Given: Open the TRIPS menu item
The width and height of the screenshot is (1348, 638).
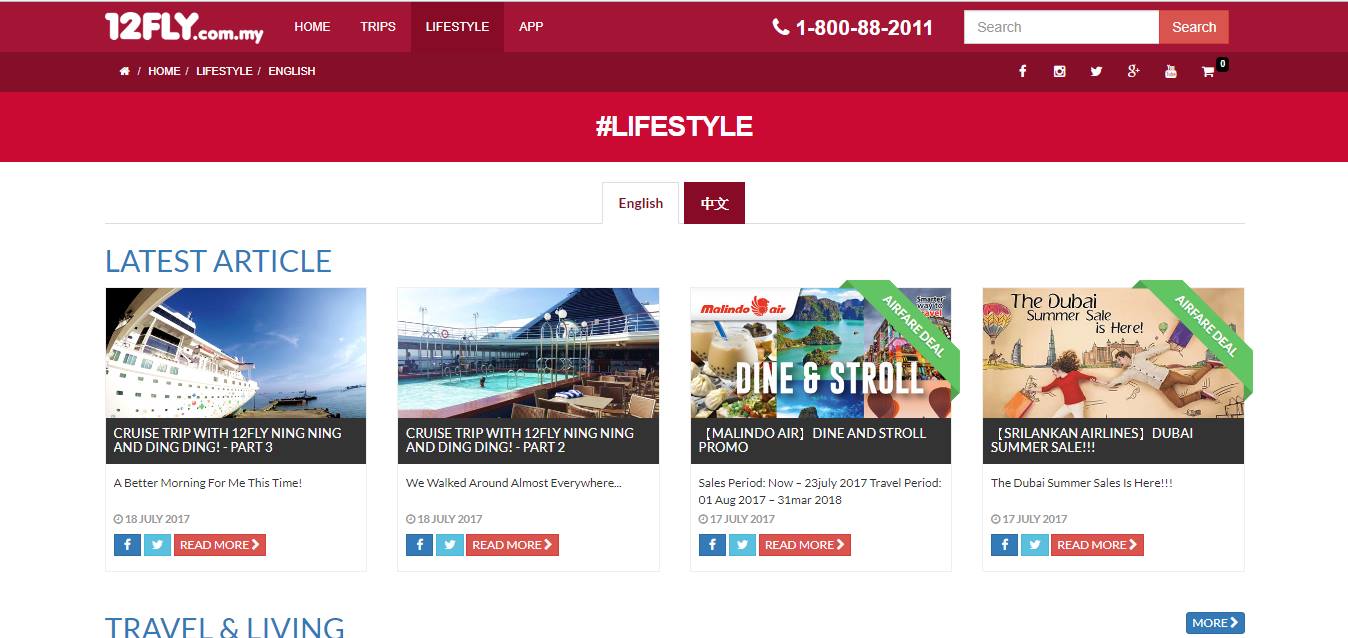Looking at the screenshot, I should (x=378, y=27).
